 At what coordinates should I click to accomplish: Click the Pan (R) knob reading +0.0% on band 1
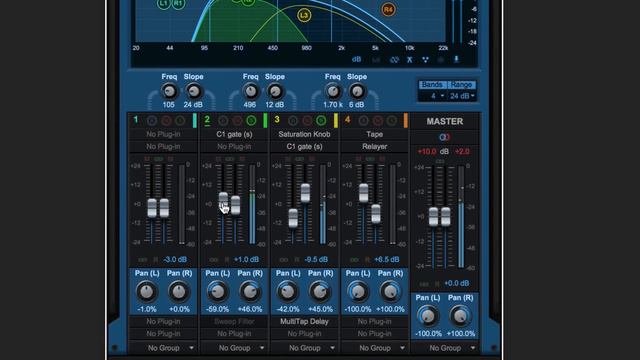(179, 291)
